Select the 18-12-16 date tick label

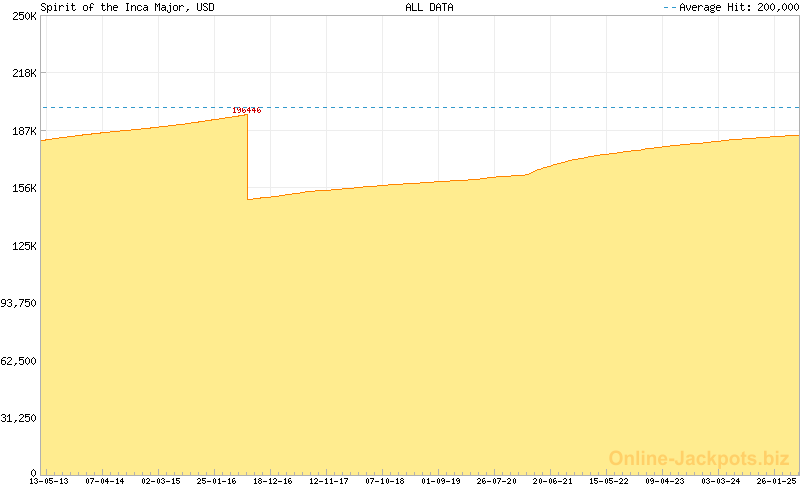click(273, 481)
